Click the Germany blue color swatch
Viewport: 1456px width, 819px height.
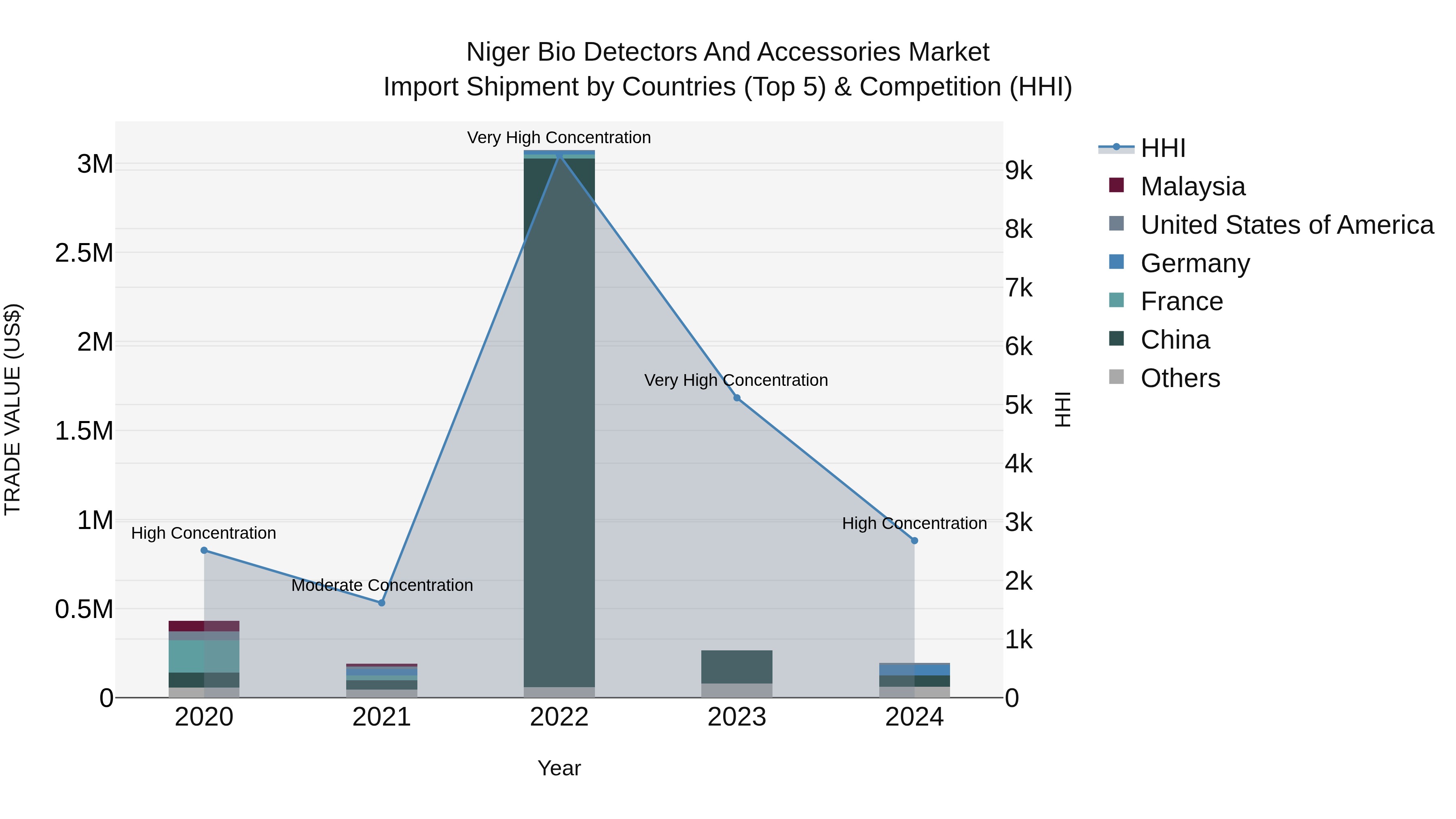pos(1116,262)
